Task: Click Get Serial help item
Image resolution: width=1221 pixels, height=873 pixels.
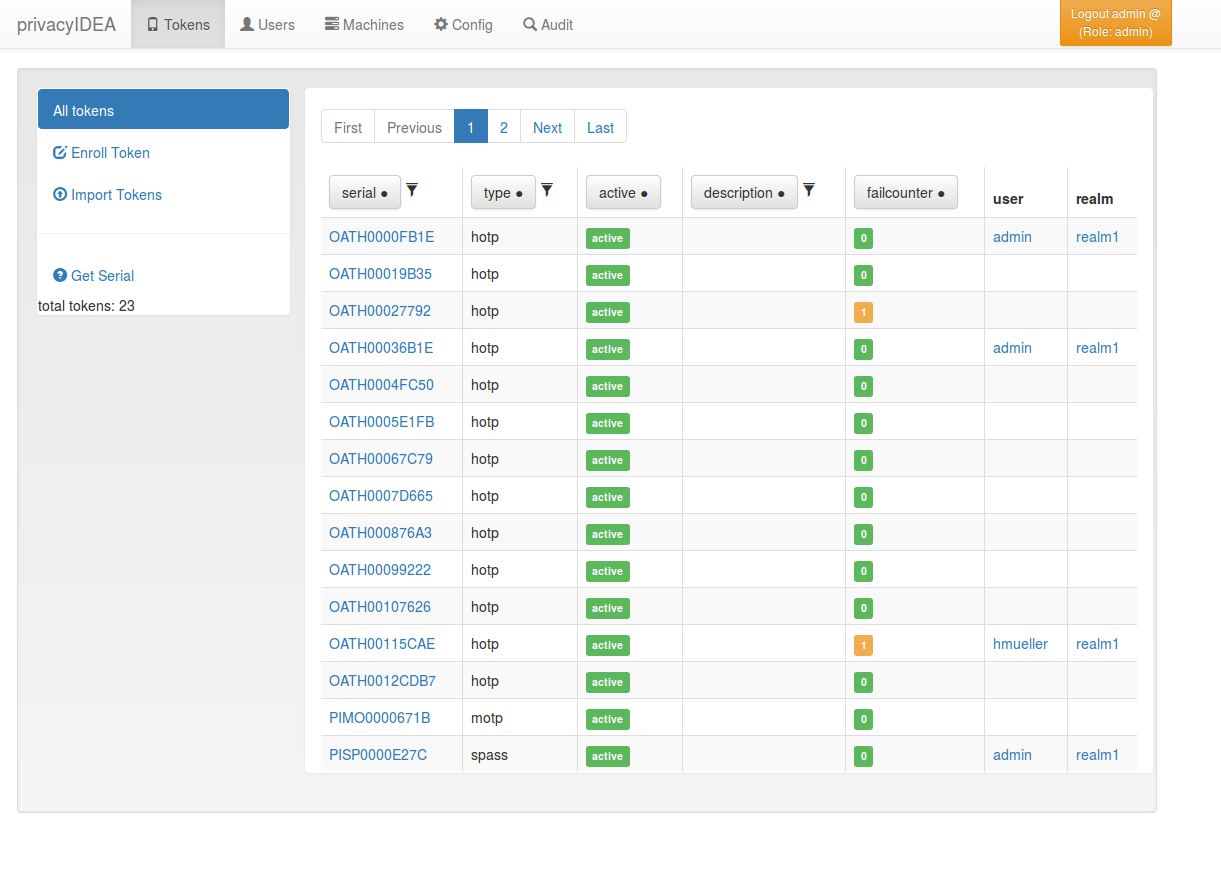Action: coord(94,276)
